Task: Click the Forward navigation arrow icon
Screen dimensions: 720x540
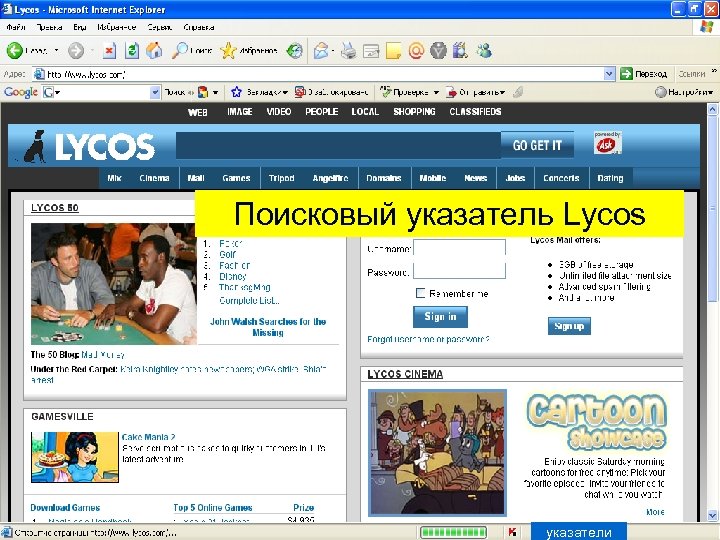Action: pos(76,51)
